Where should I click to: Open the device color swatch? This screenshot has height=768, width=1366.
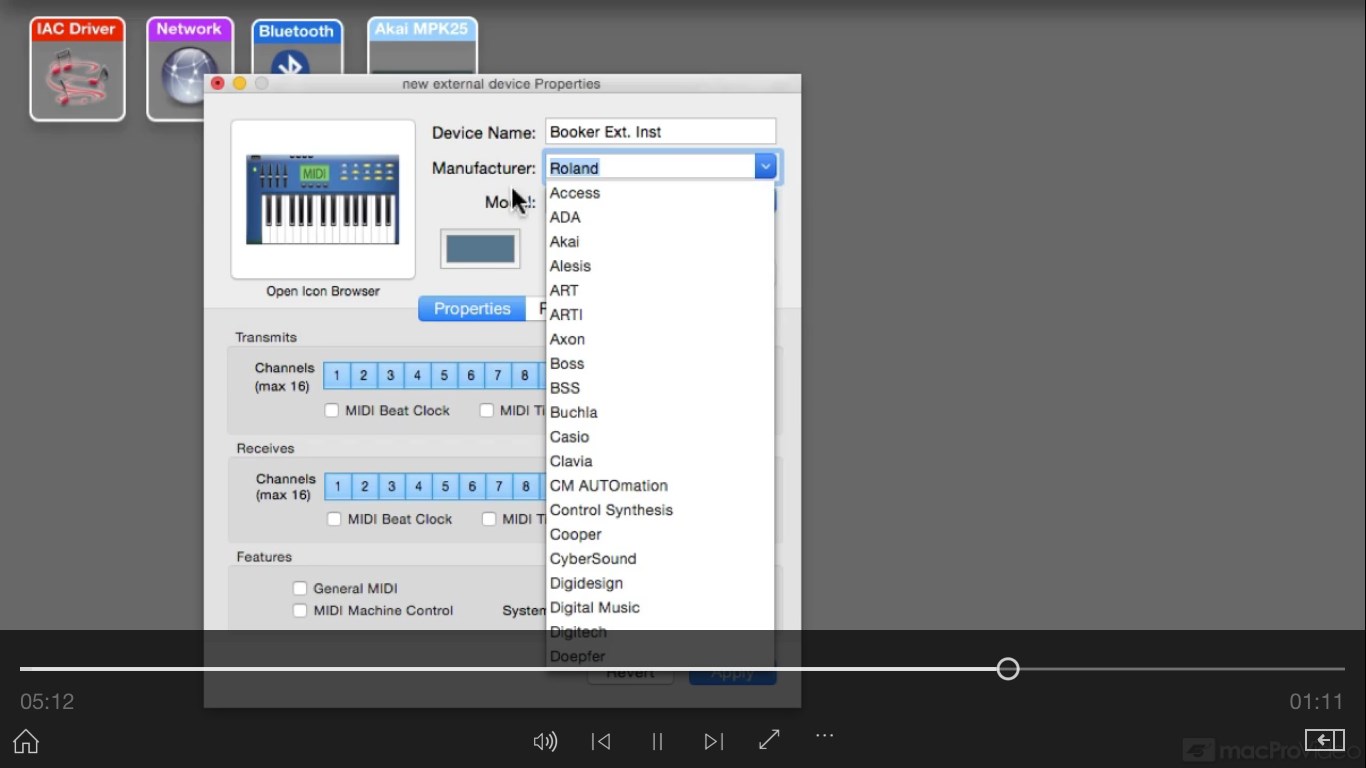(480, 248)
